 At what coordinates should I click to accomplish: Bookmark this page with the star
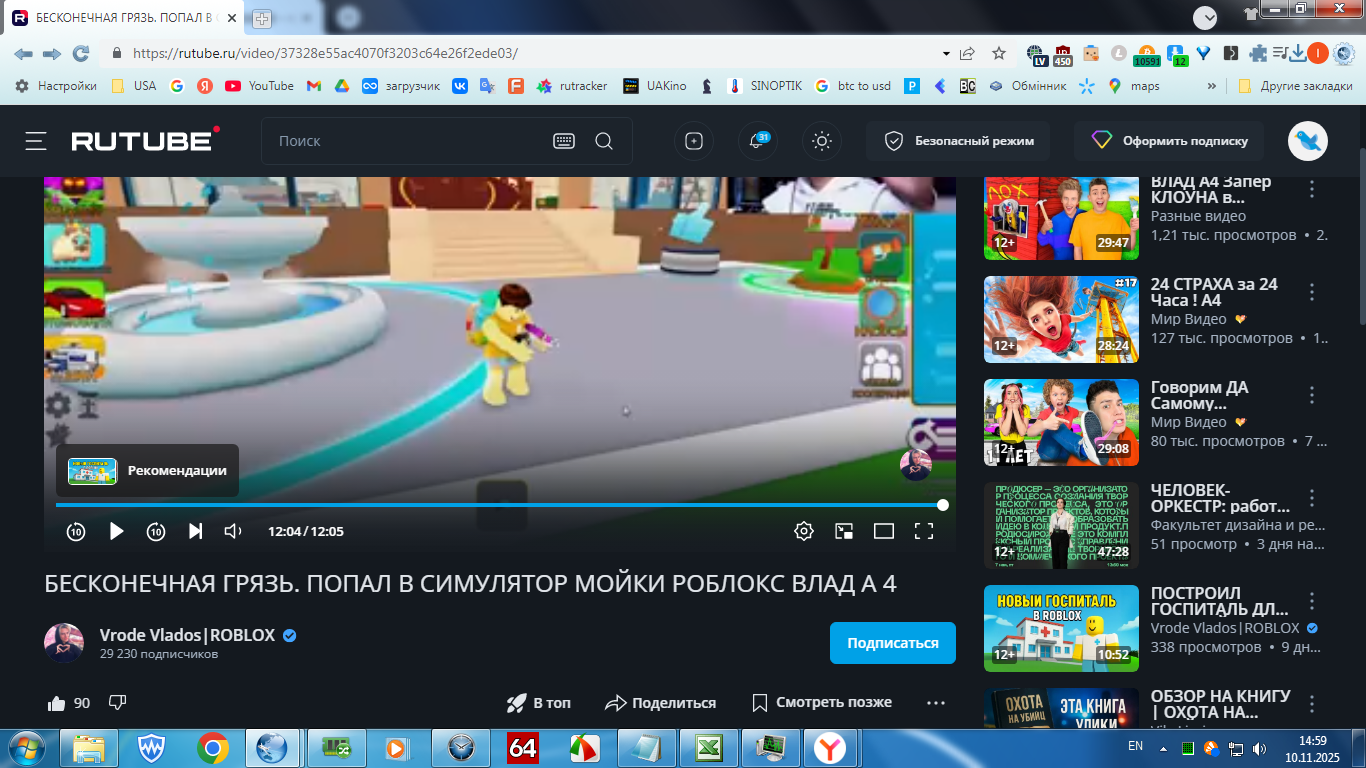(x=998, y=53)
